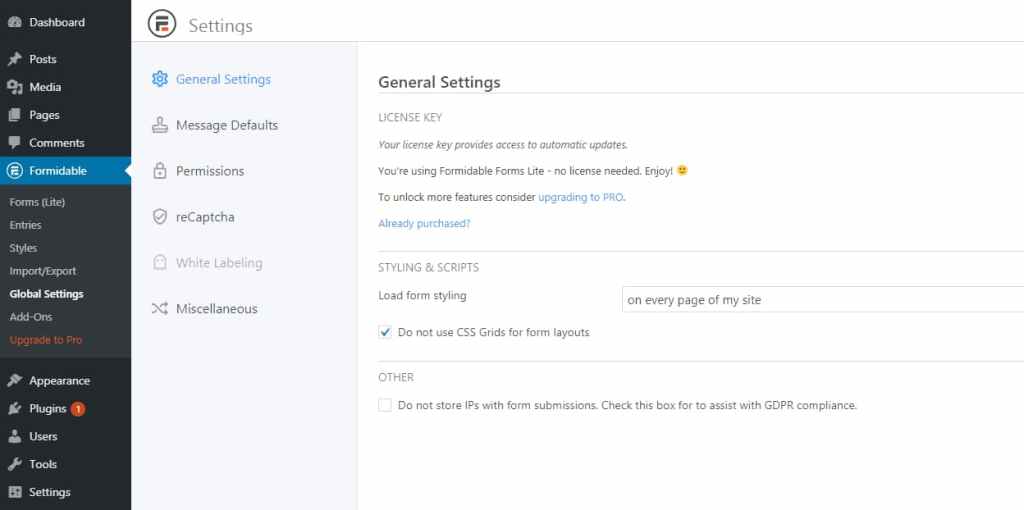
Task: Click the Miscellaneous shuffle icon
Action: tap(159, 309)
